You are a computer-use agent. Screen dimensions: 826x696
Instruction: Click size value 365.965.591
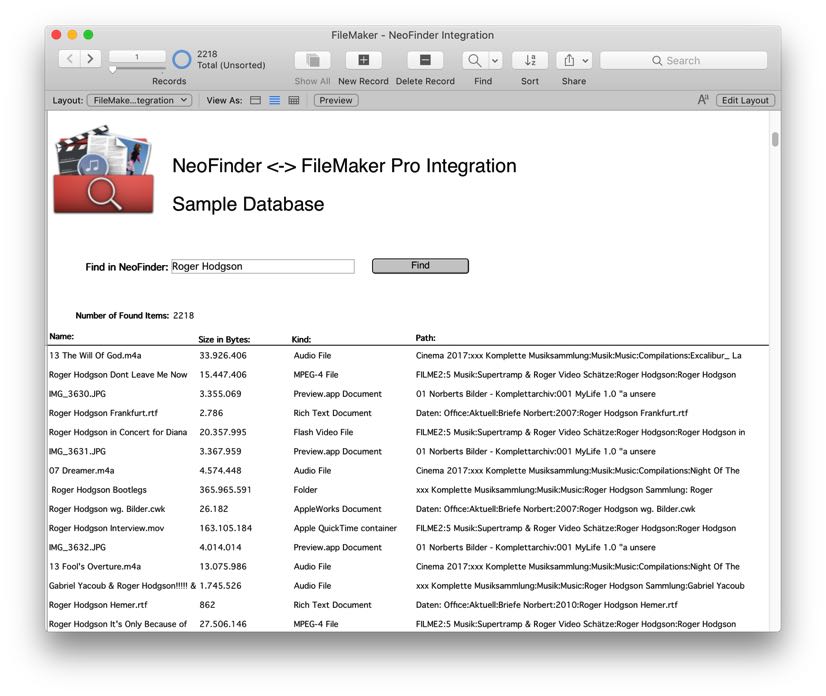tap(225, 490)
